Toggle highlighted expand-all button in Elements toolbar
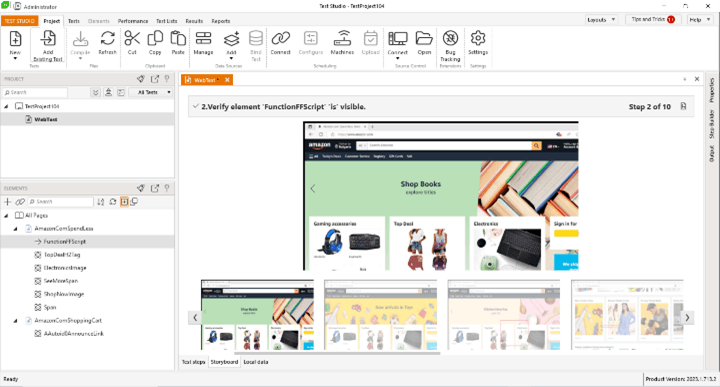Image resolution: width=720 pixels, height=387 pixels. (x=124, y=202)
